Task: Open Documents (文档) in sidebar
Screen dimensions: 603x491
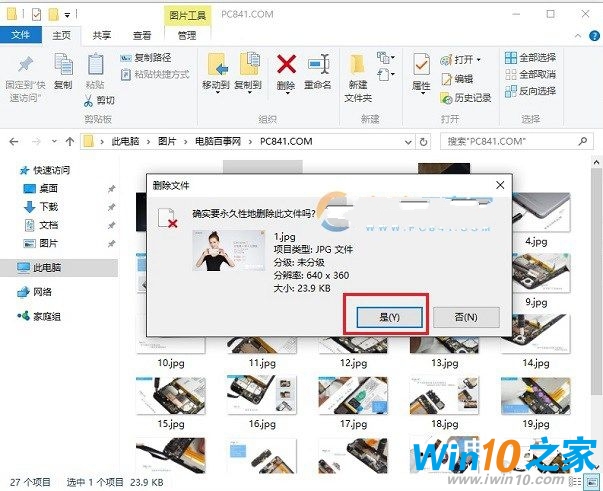Action: click(x=41, y=225)
